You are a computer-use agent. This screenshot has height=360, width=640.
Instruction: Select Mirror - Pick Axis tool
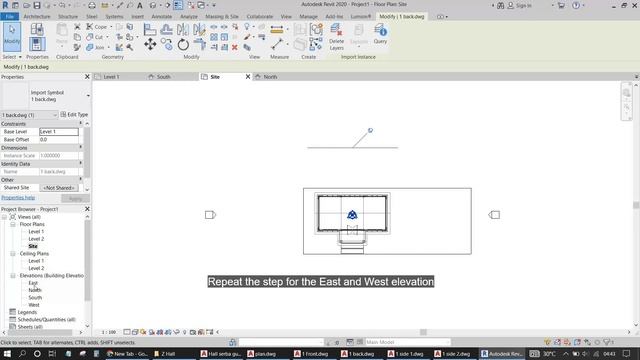[183, 29]
